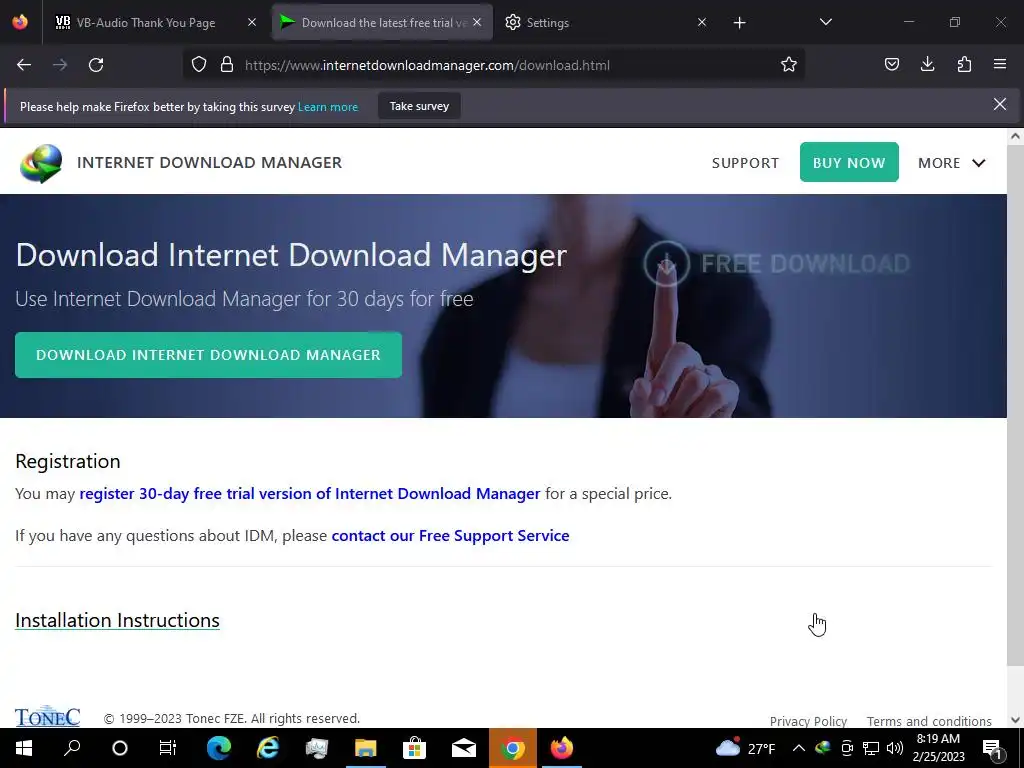This screenshot has height=768, width=1024.
Task: Click the network icon in system tray
Action: click(x=871, y=748)
